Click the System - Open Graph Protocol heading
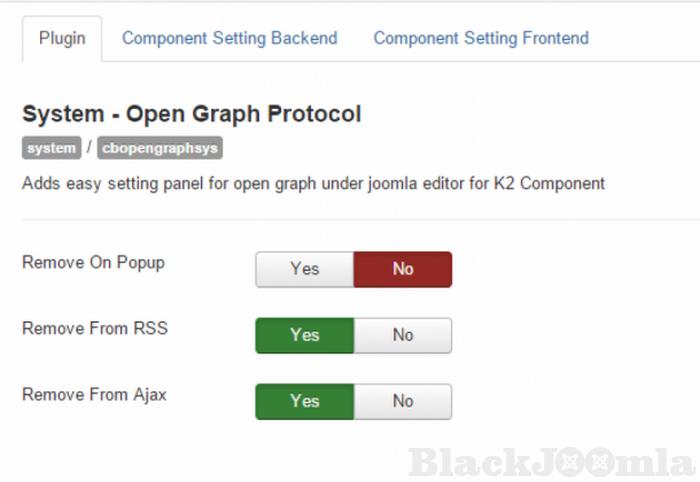Image resolution: width=700 pixels, height=482 pixels. 192,114
